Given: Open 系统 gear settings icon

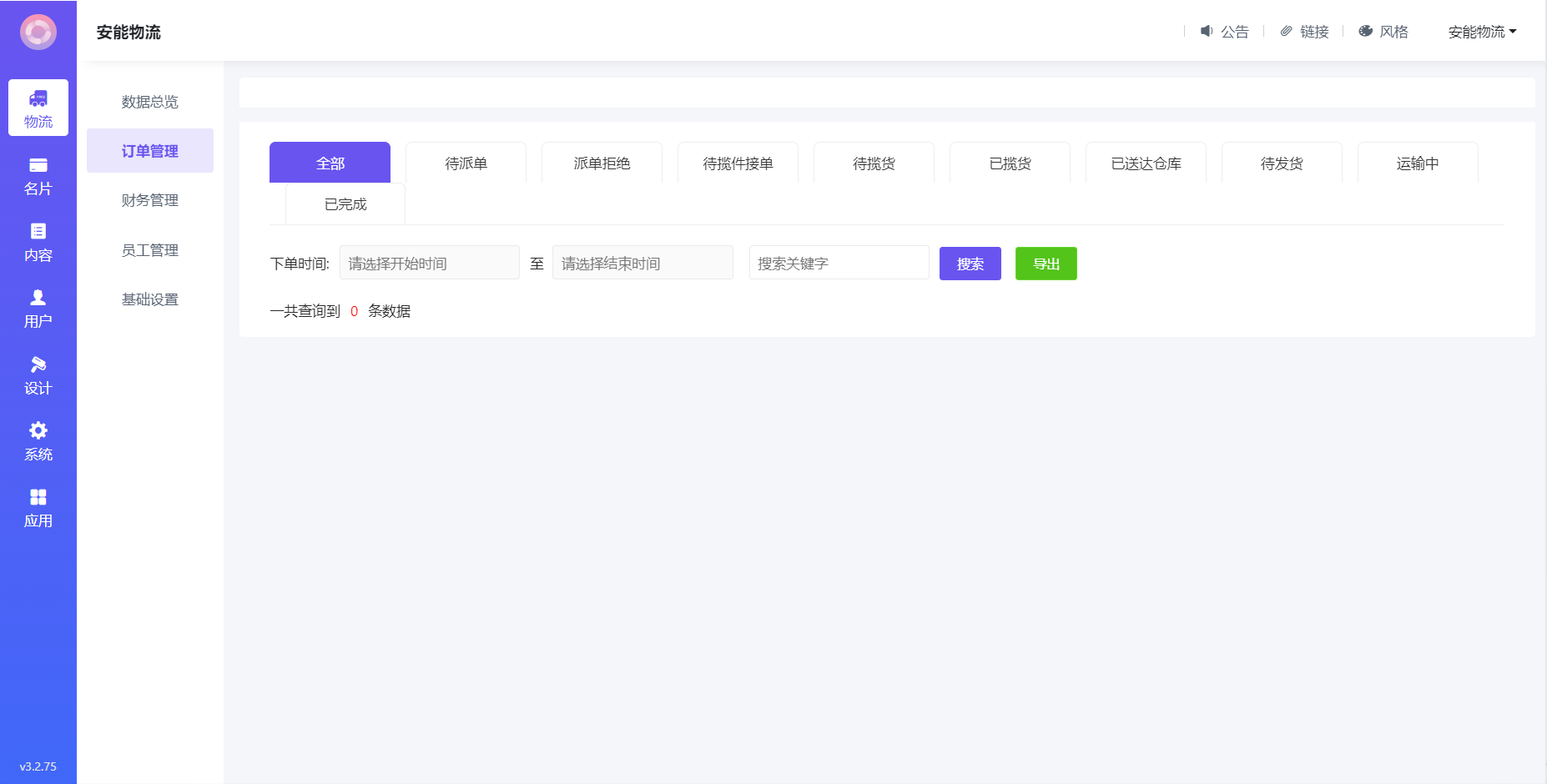Looking at the screenshot, I should tap(38, 430).
